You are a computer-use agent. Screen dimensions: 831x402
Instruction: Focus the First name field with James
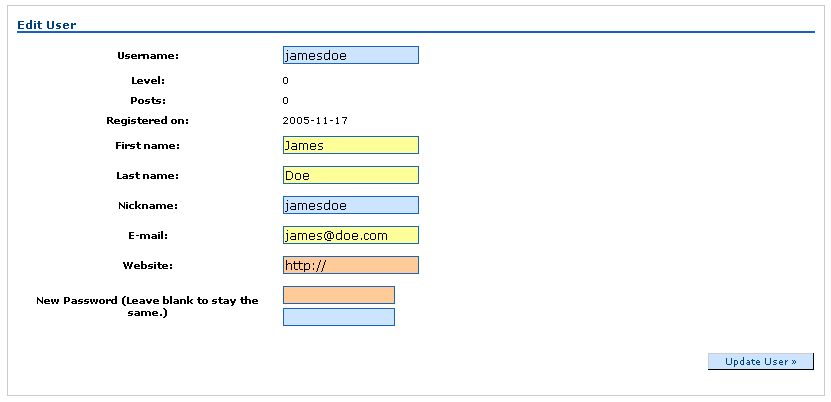[x=351, y=145]
